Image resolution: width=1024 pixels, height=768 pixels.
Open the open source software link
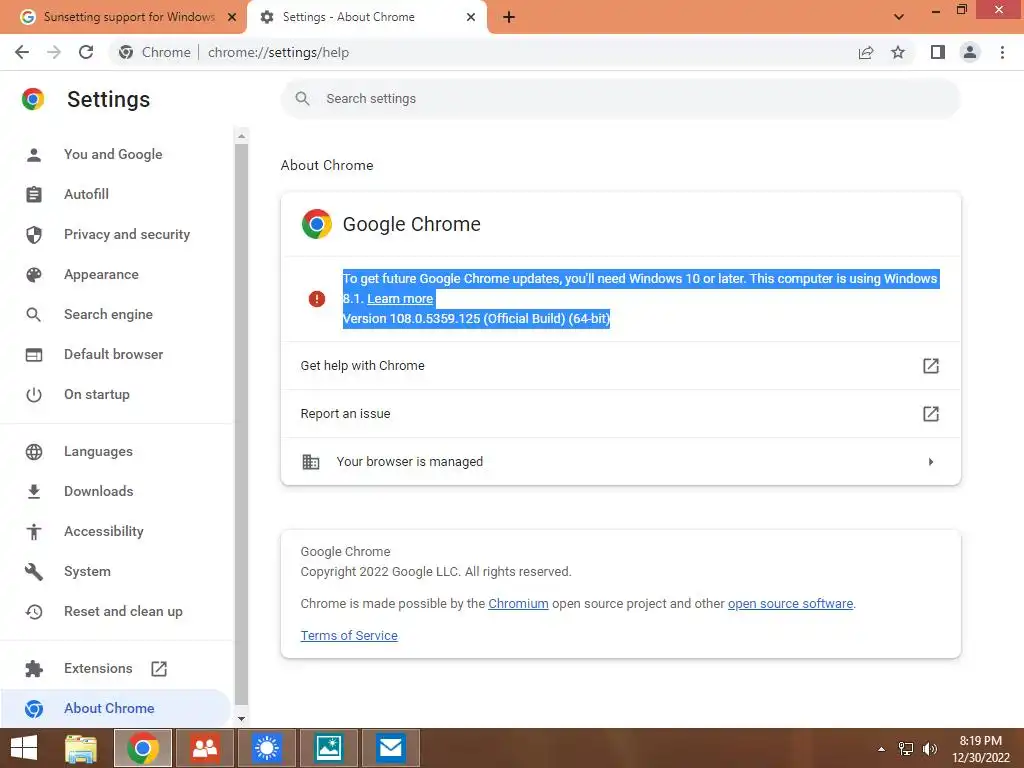[790, 603]
